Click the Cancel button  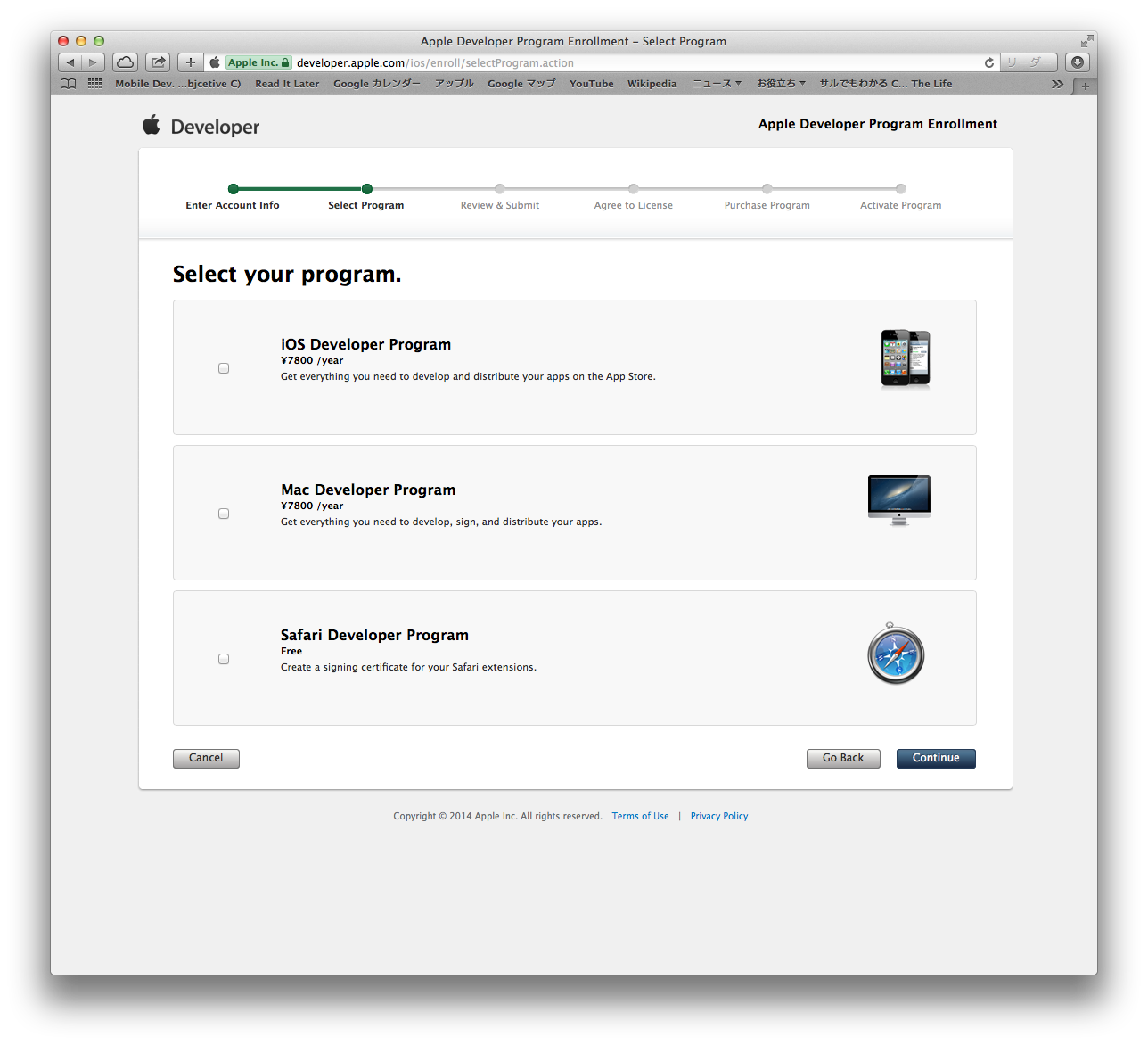tap(206, 758)
